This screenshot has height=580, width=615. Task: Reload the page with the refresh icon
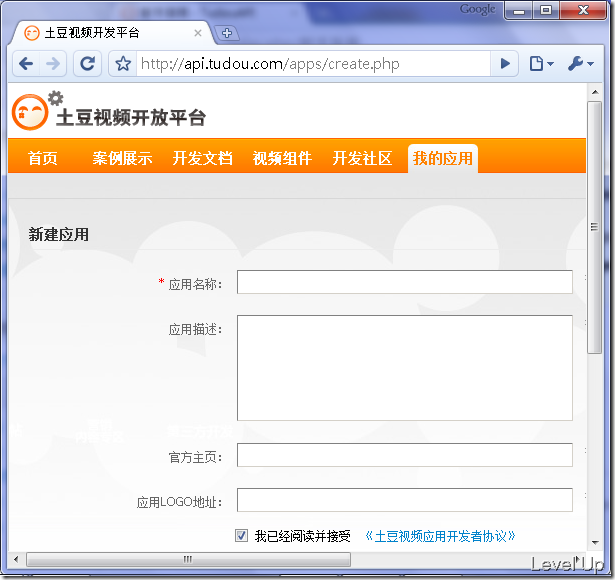[x=87, y=64]
